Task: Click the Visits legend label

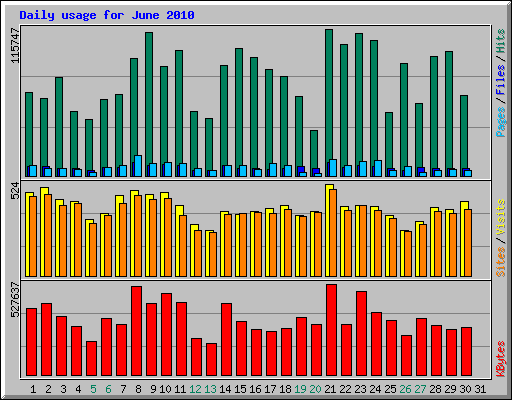Action: pyautogui.click(x=501, y=217)
